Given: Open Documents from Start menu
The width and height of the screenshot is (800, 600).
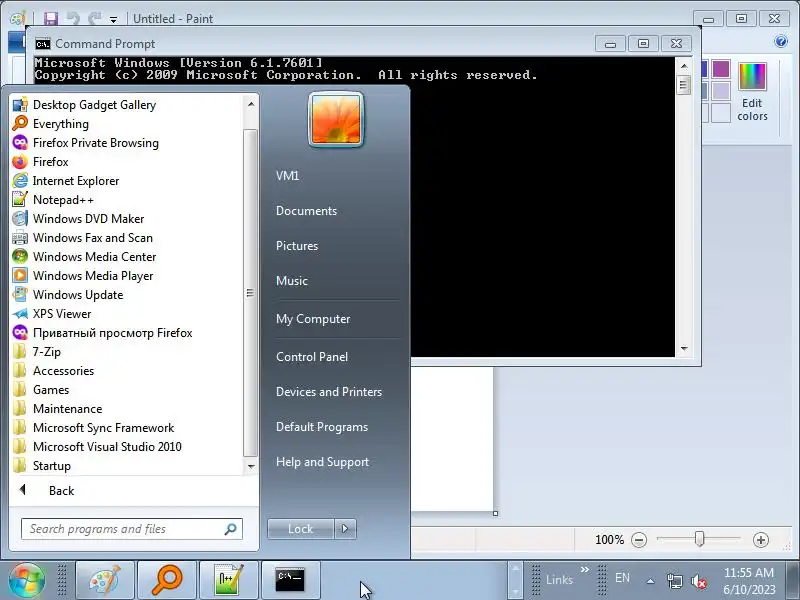Looking at the screenshot, I should click(x=306, y=211).
